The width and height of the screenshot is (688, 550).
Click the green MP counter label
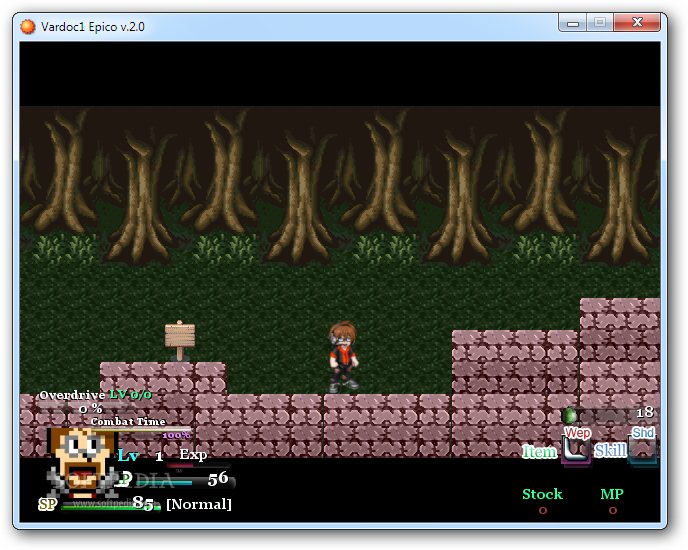(612, 494)
